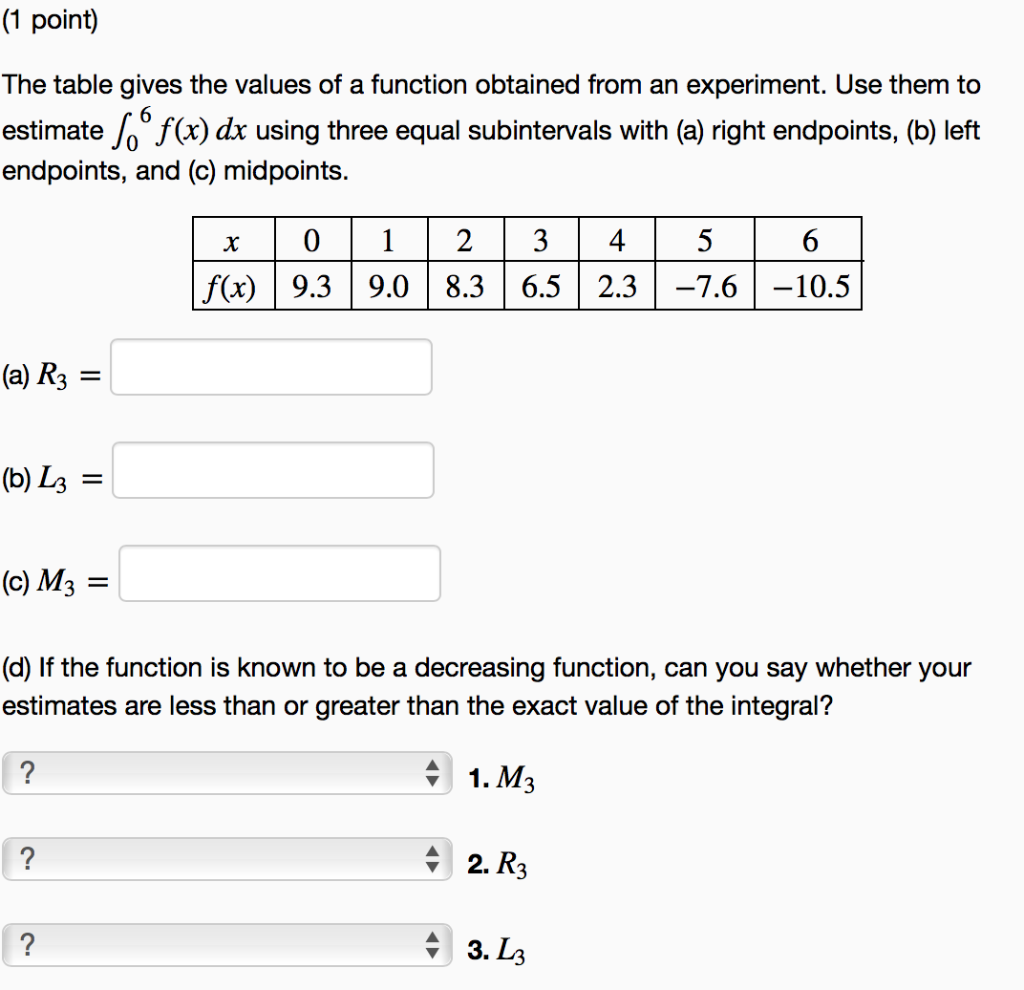Click up arrow on the M3 dropdown stepper
The height and width of the screenshot is (990, 1024).
point(434,766)
